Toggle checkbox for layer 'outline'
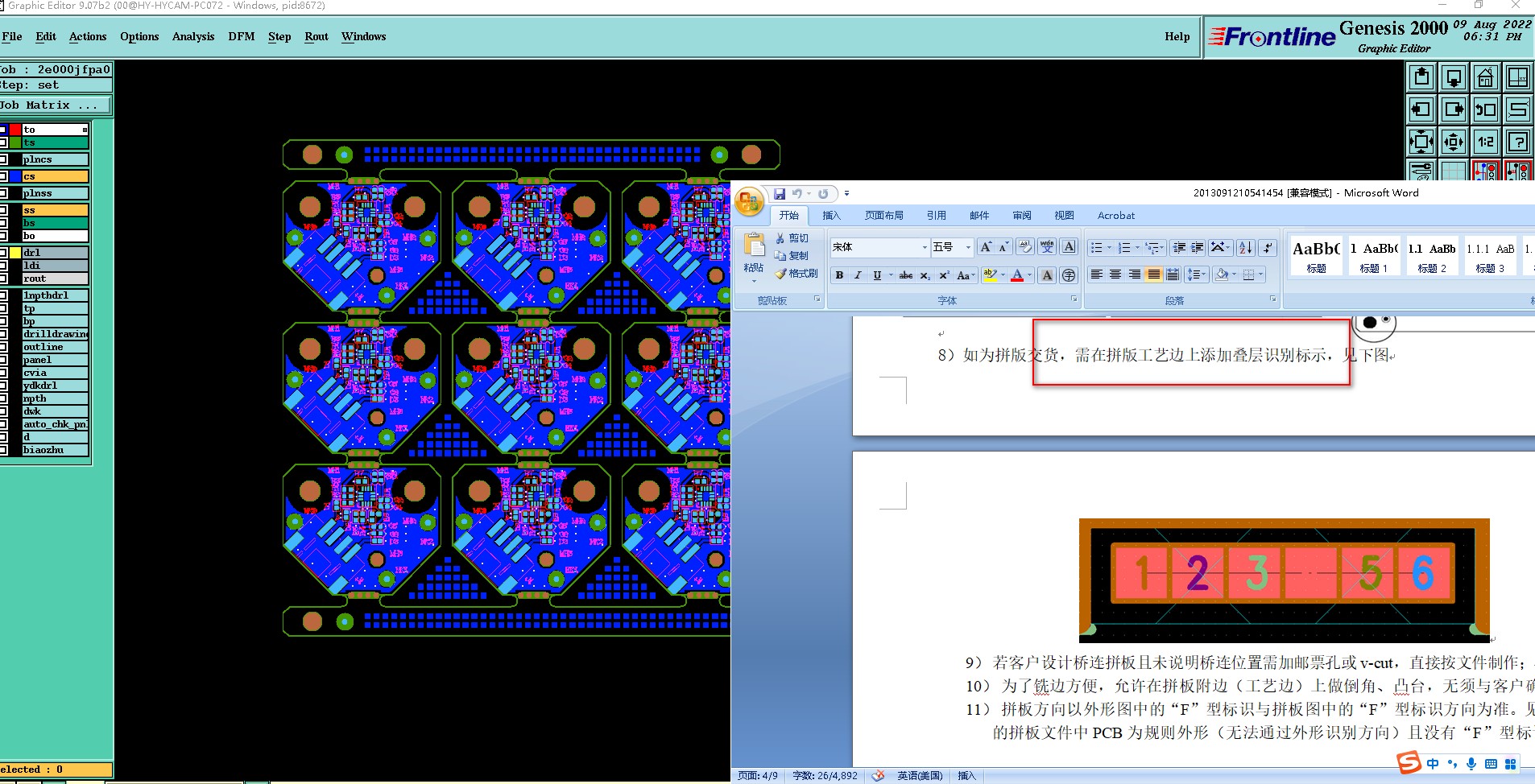1535x784 pixels. [x=3, y=347]
